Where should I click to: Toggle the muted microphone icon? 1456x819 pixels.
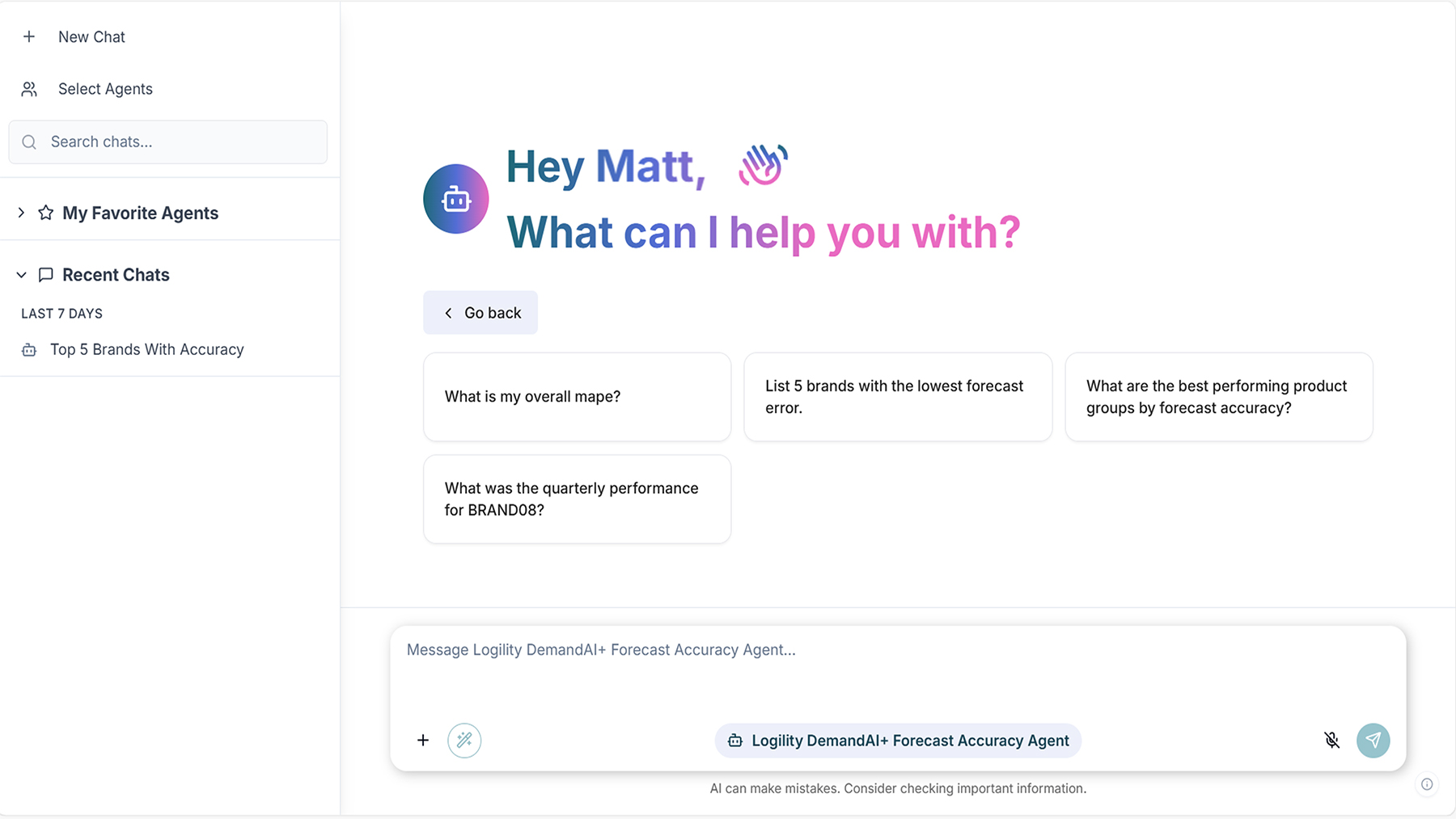pos(1332,741)
